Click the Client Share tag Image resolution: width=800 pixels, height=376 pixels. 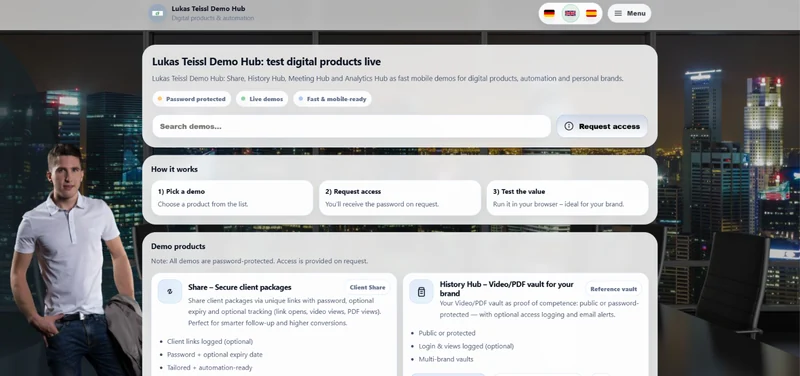point(367,287)
